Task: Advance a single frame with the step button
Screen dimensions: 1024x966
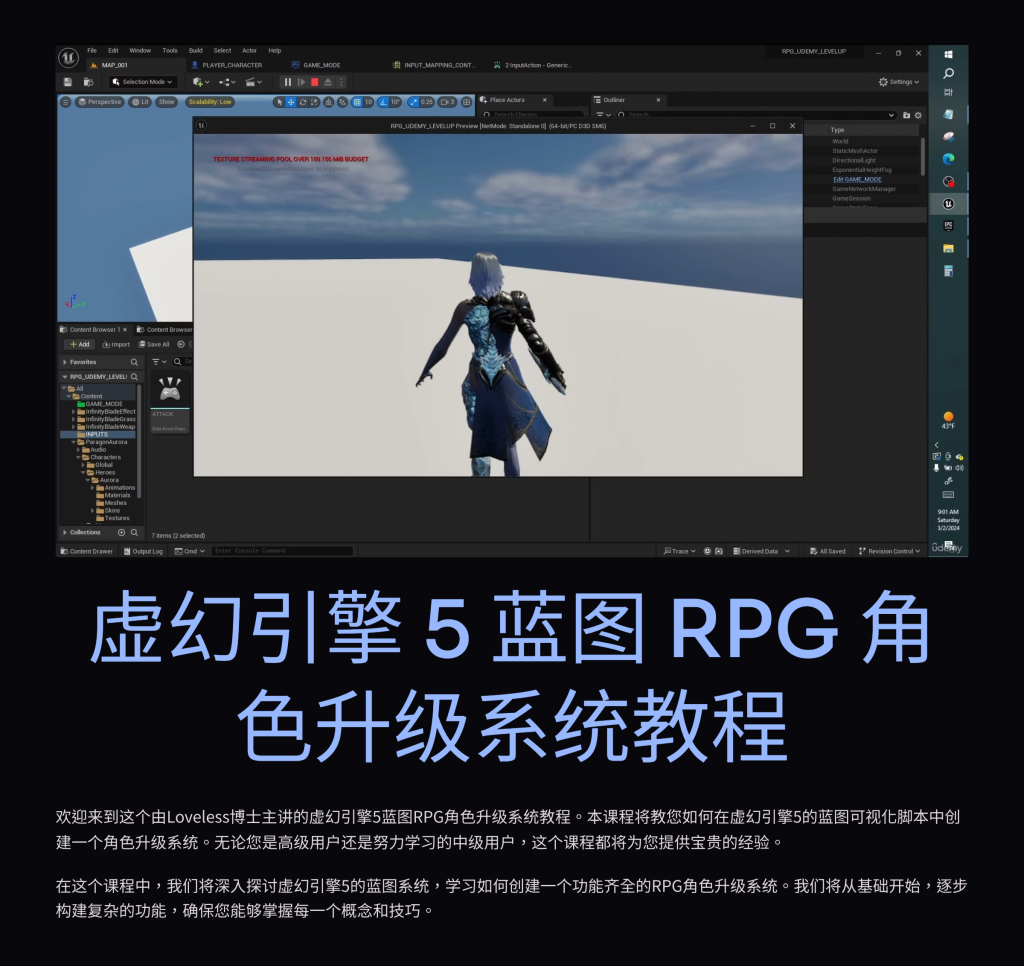Action: (301, 82)
